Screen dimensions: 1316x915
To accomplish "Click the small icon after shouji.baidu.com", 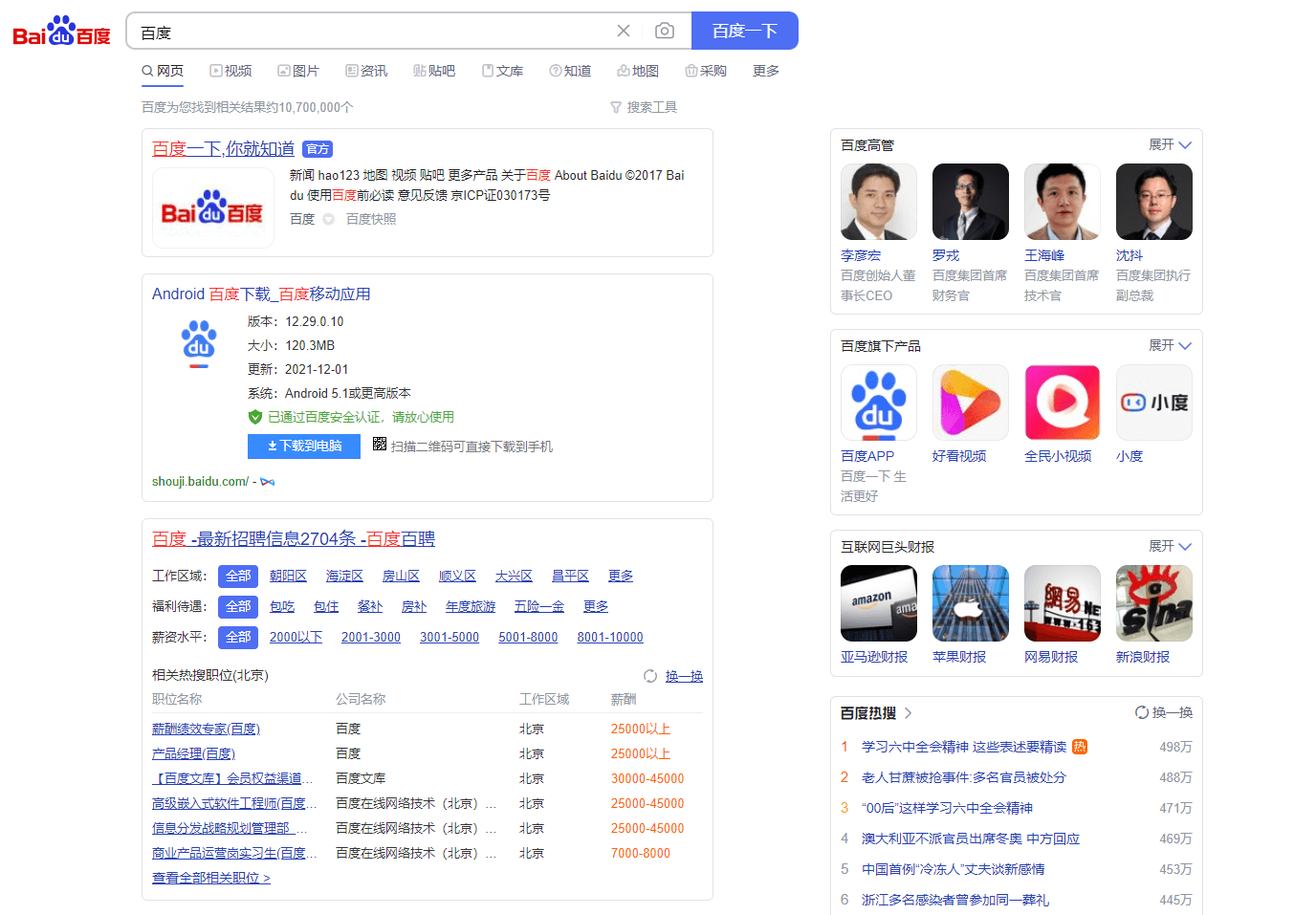I will pos(268,482).
